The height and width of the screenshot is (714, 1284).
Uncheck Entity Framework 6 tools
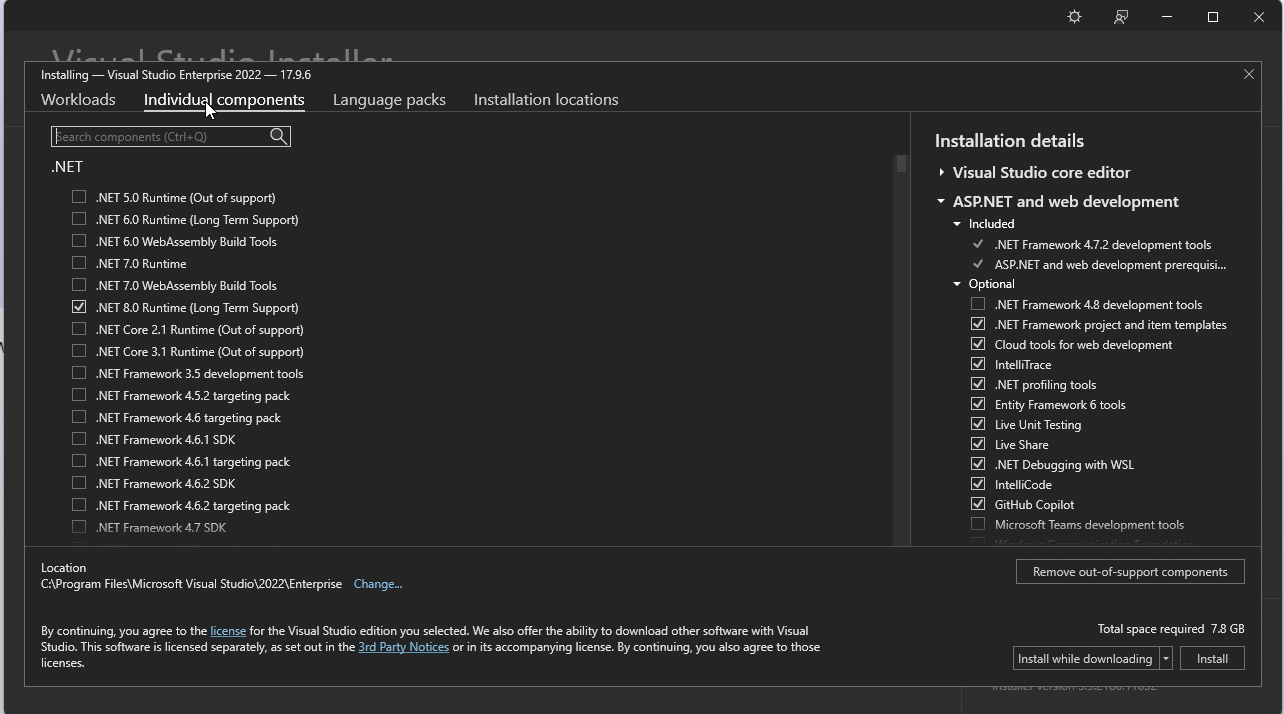coord(978,404)
